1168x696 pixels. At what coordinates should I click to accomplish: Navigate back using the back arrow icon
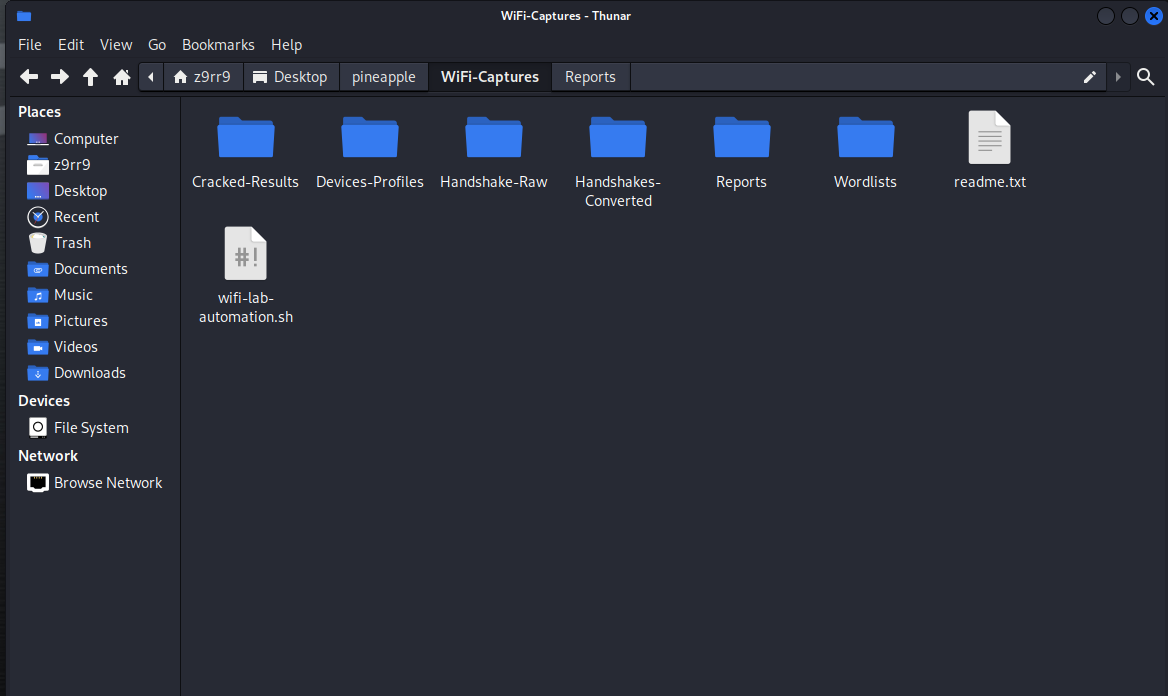pos(29,76)
